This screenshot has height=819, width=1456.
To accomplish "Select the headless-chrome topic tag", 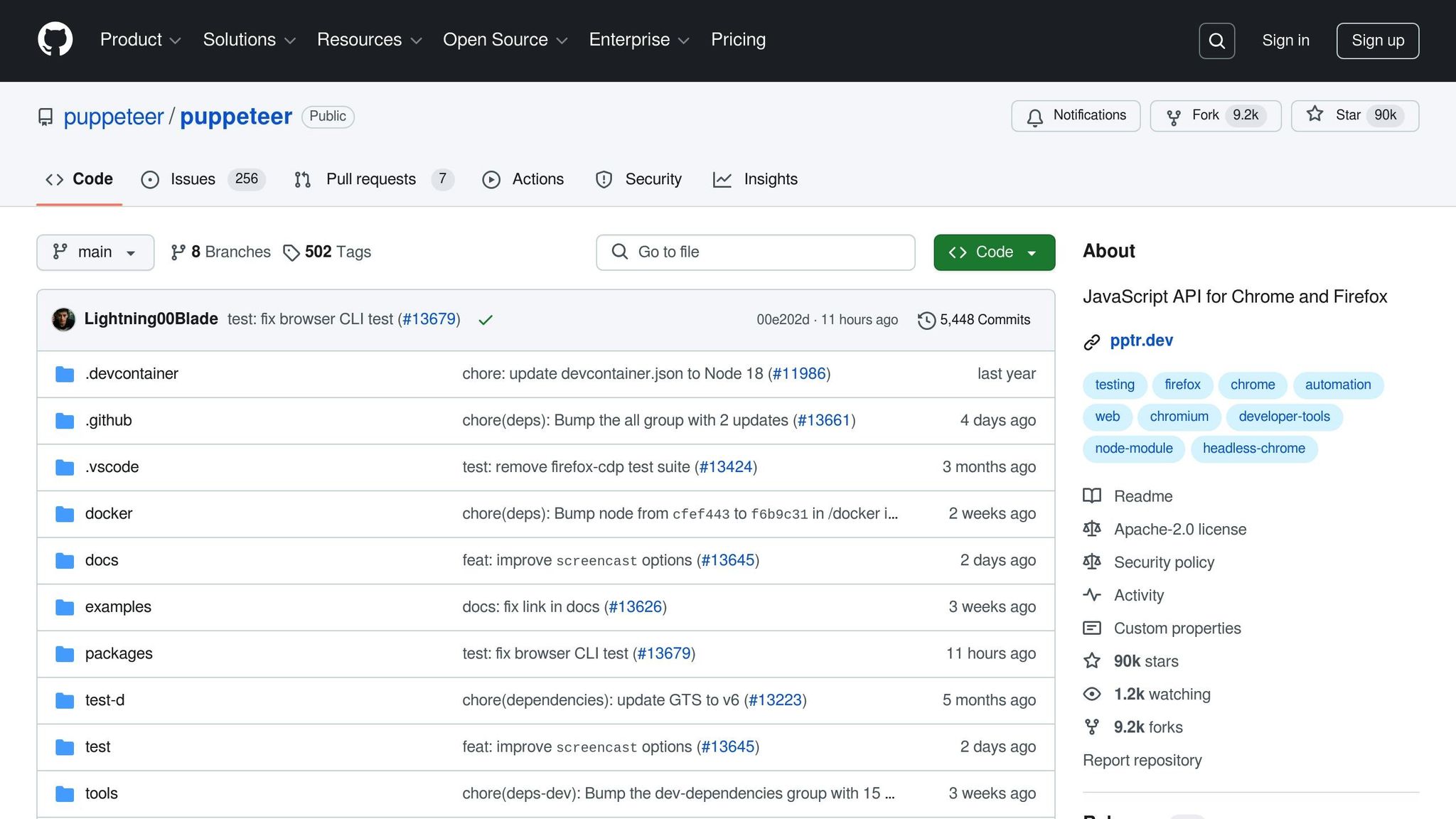I will pyautogui.click(x=1253, y=449).
